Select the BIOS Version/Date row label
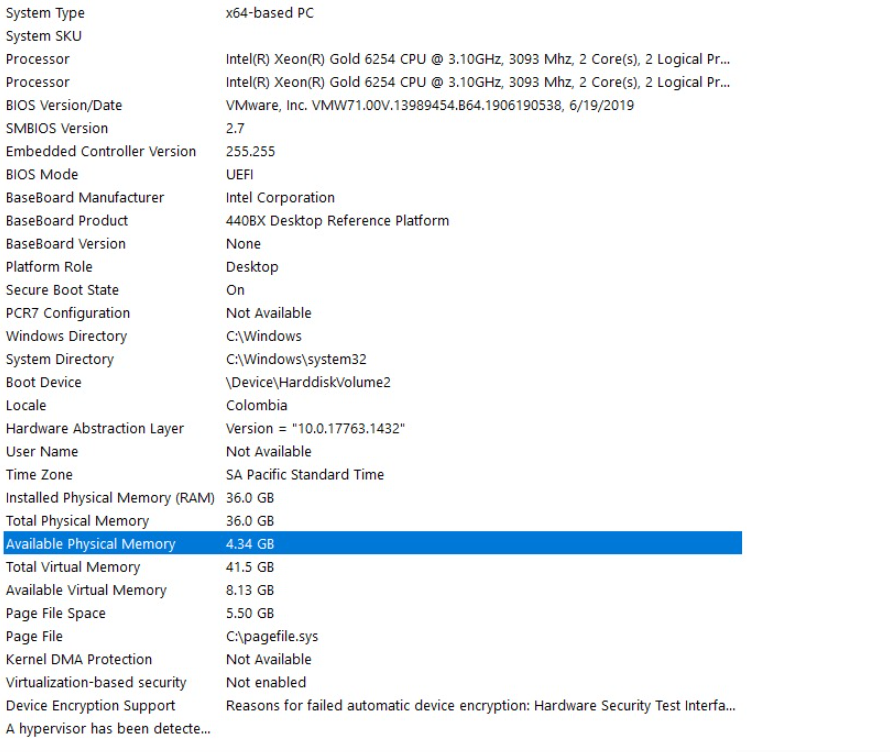890x752 pixels. (64, 106)
